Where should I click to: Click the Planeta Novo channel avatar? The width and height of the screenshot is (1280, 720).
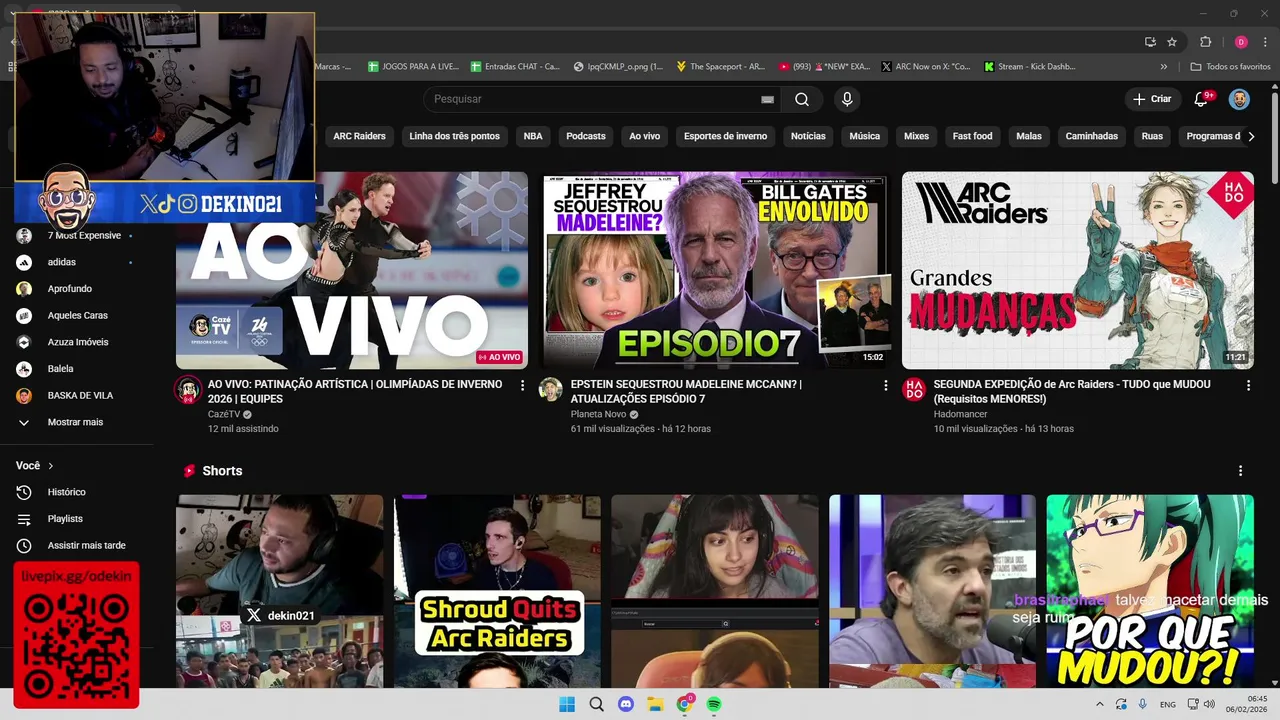point(551,390)
